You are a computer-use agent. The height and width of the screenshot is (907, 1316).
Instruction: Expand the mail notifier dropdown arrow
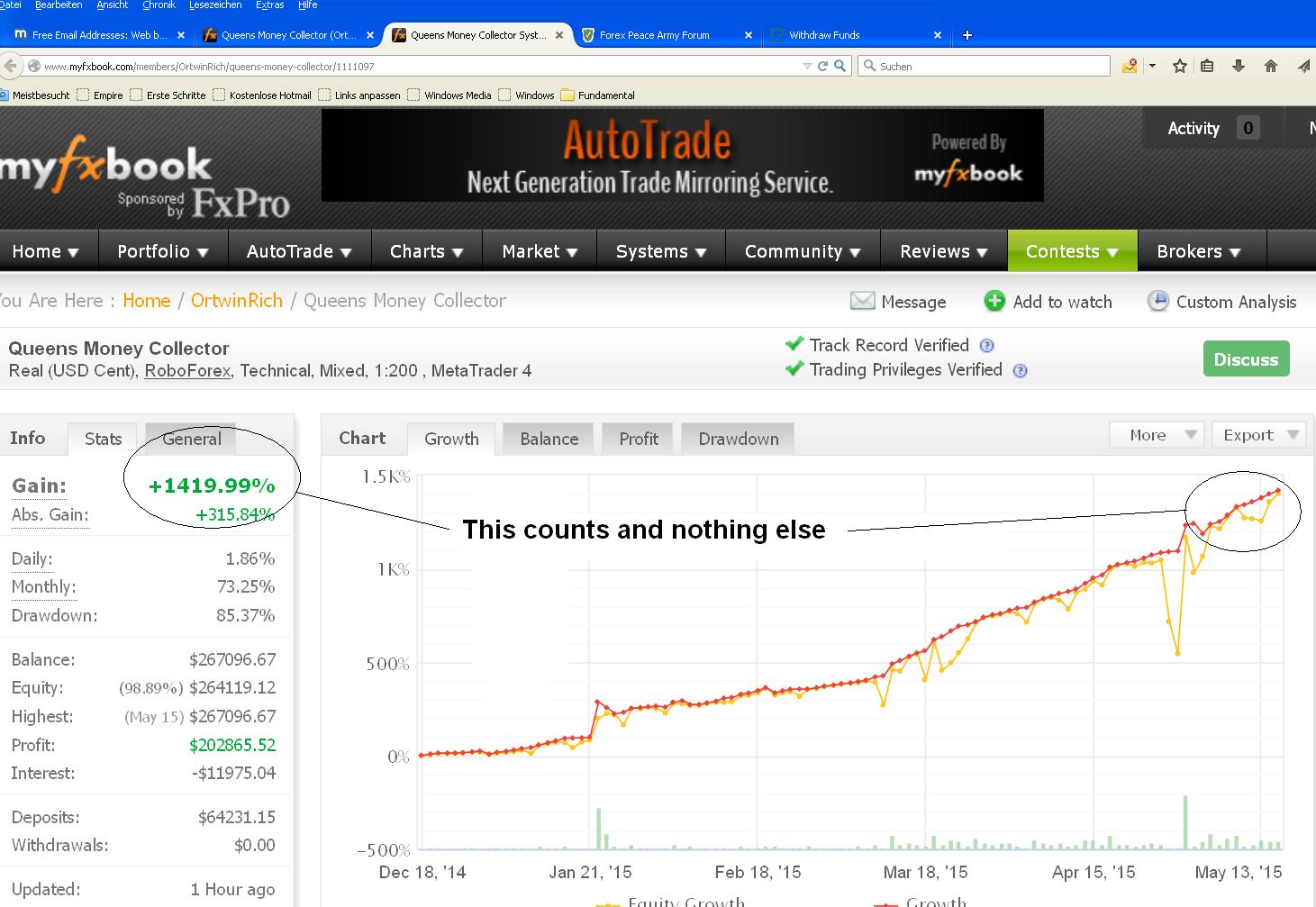pyautogui.click(x=1152, y=66)
